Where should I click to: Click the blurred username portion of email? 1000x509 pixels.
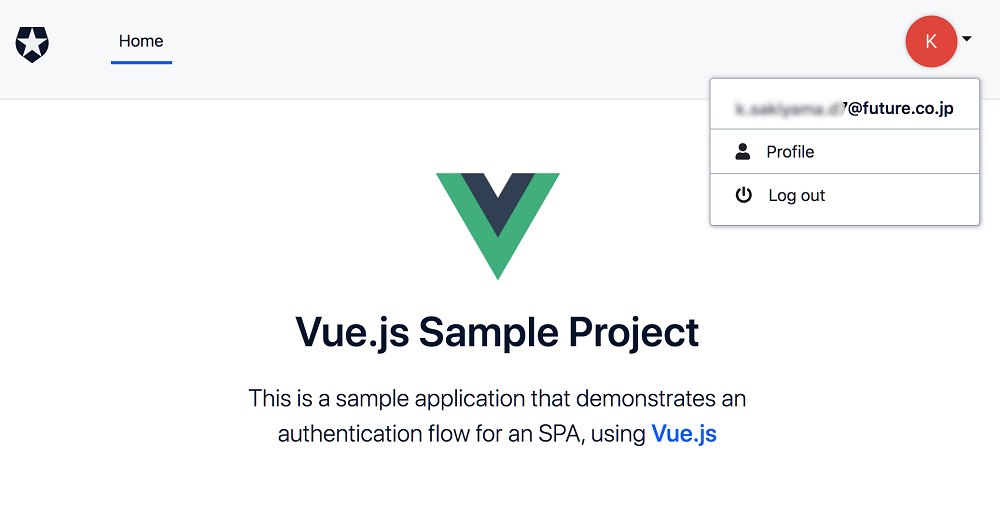(790, 109)
